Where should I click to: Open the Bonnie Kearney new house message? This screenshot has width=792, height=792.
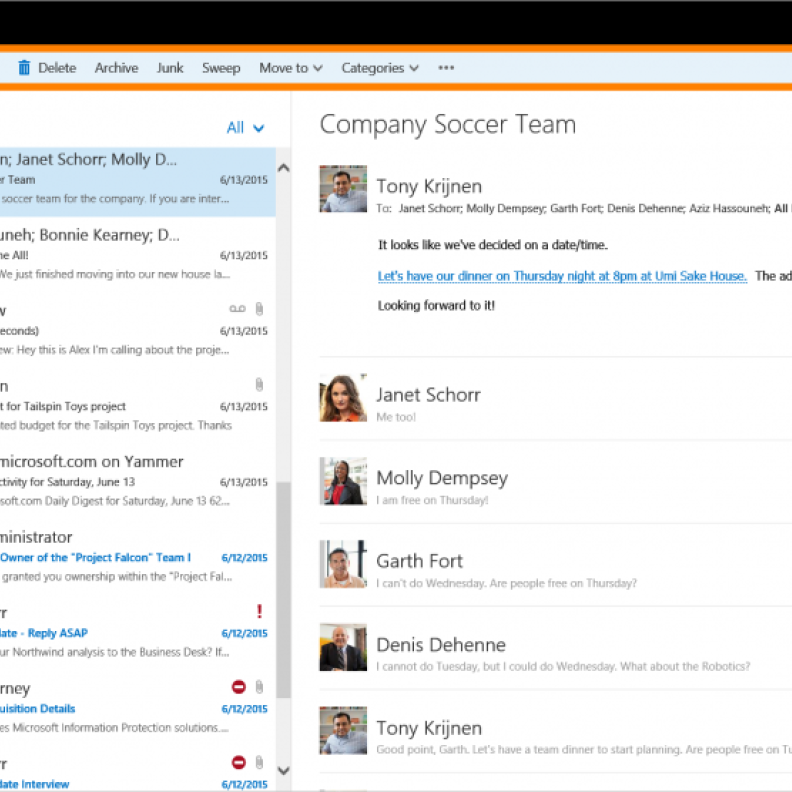[x=137, y=255]
